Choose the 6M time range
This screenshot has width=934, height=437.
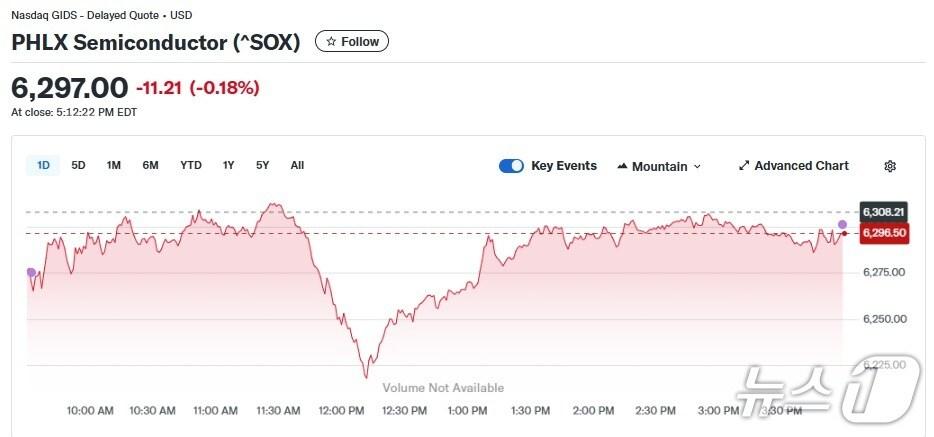[x=150, y=165]
